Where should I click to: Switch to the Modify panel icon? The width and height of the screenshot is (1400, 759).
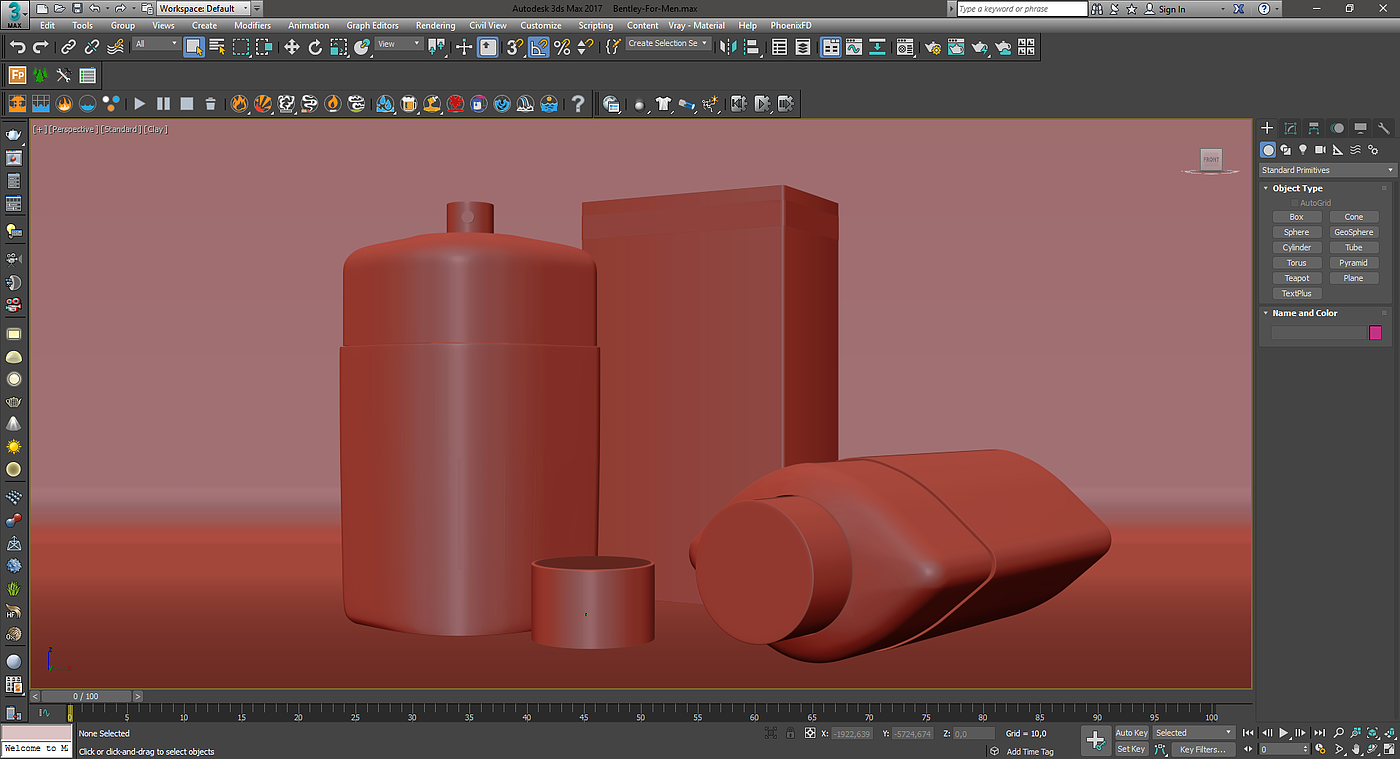click(x=1290, y=128)
